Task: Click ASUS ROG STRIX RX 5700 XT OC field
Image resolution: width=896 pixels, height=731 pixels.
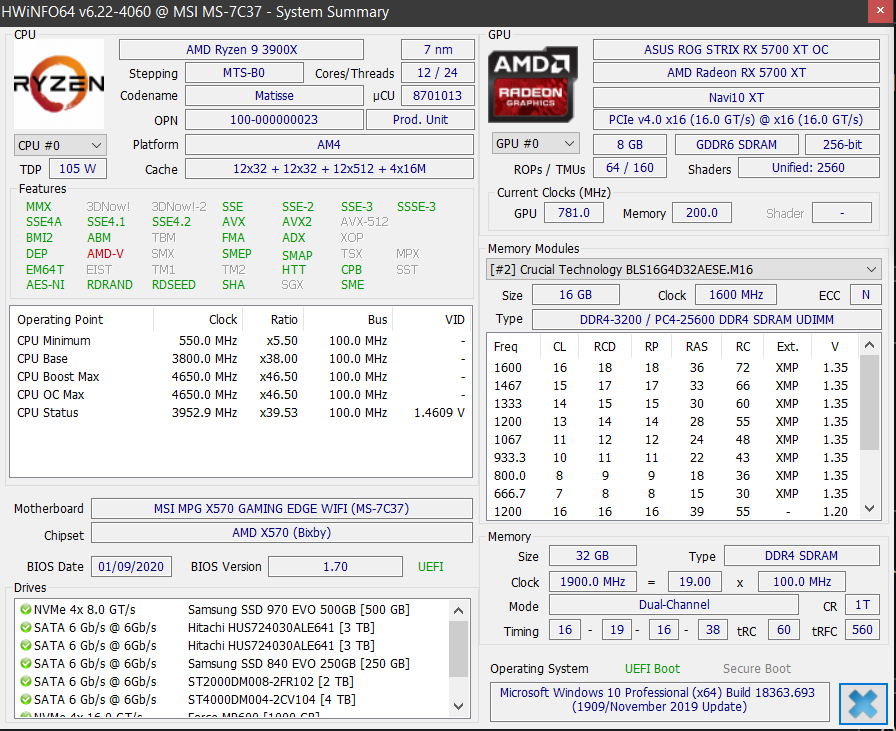Action: 736,50
